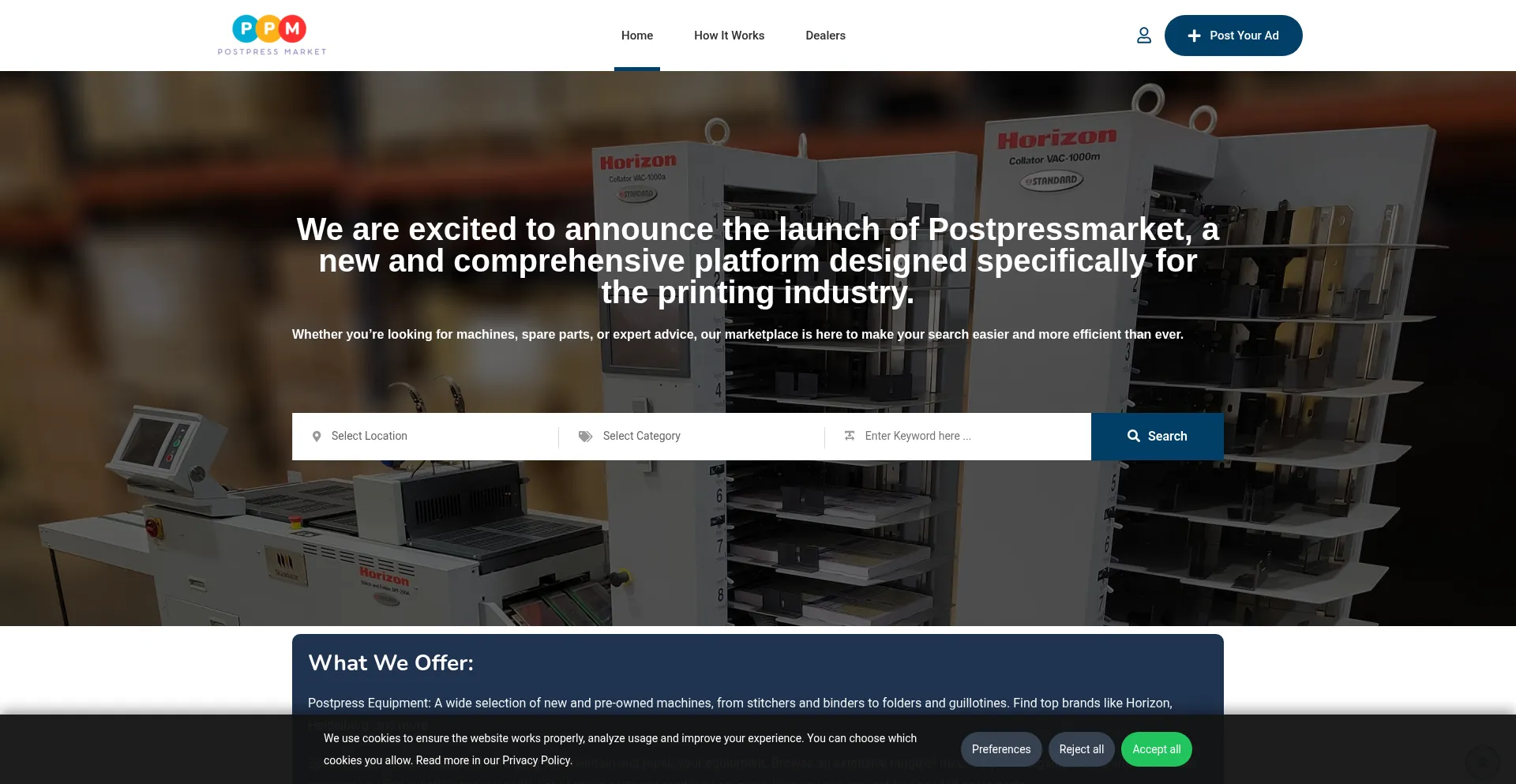Click the magnifier icon in Search
The width and height of the screenshot is (1516, 784).
click(1134, 436)
